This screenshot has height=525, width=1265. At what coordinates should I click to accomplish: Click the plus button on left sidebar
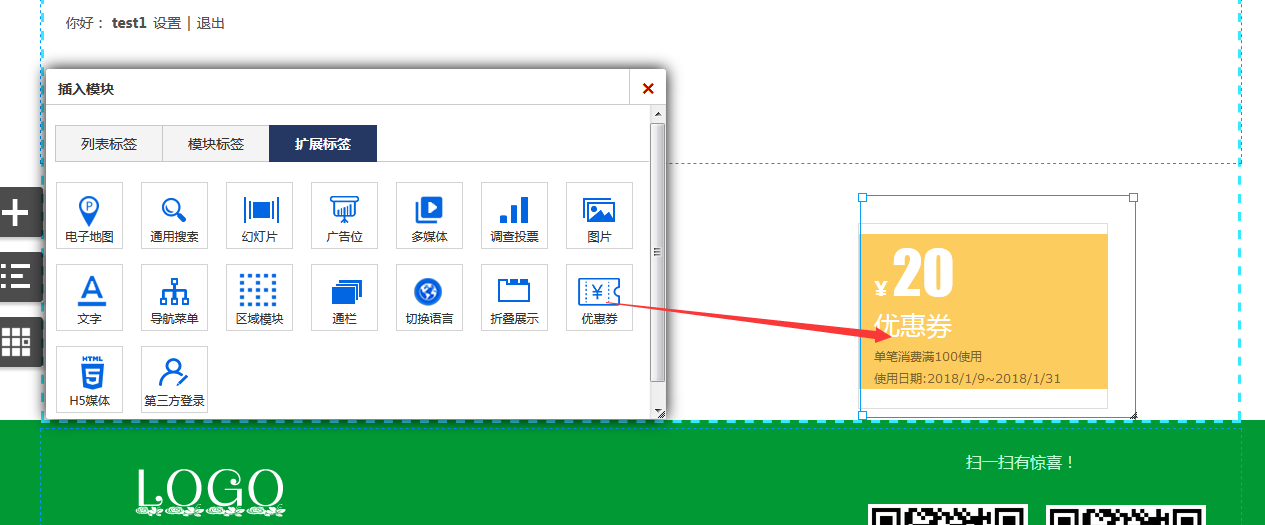18,212
